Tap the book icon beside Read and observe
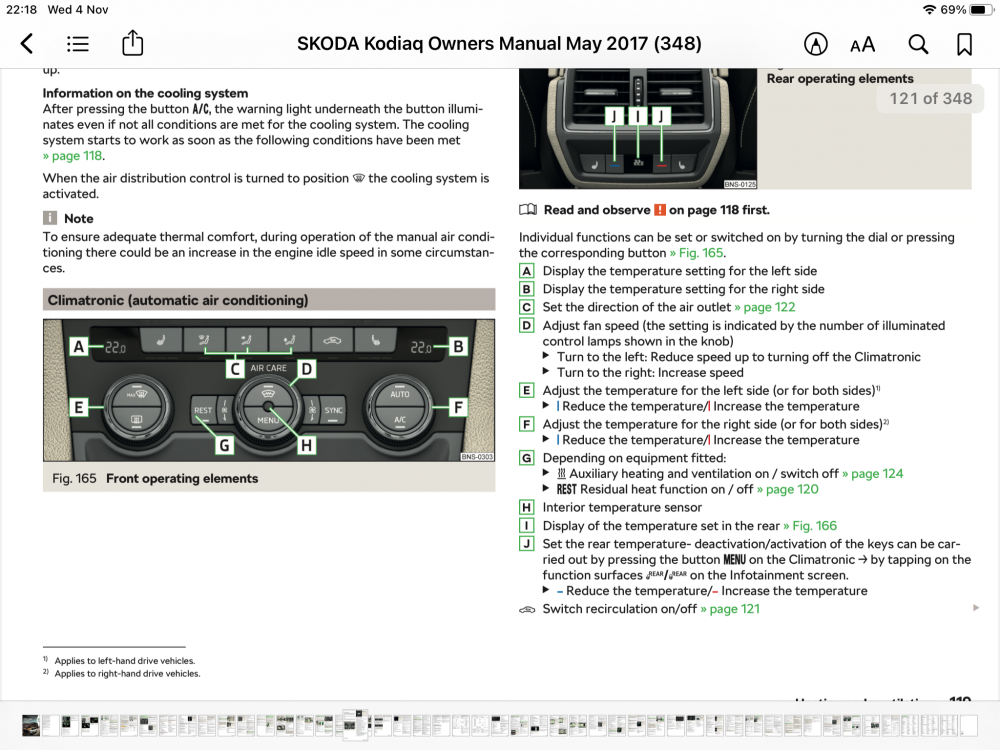This screenshot has height=750, width=1000. tap(527, 210)
